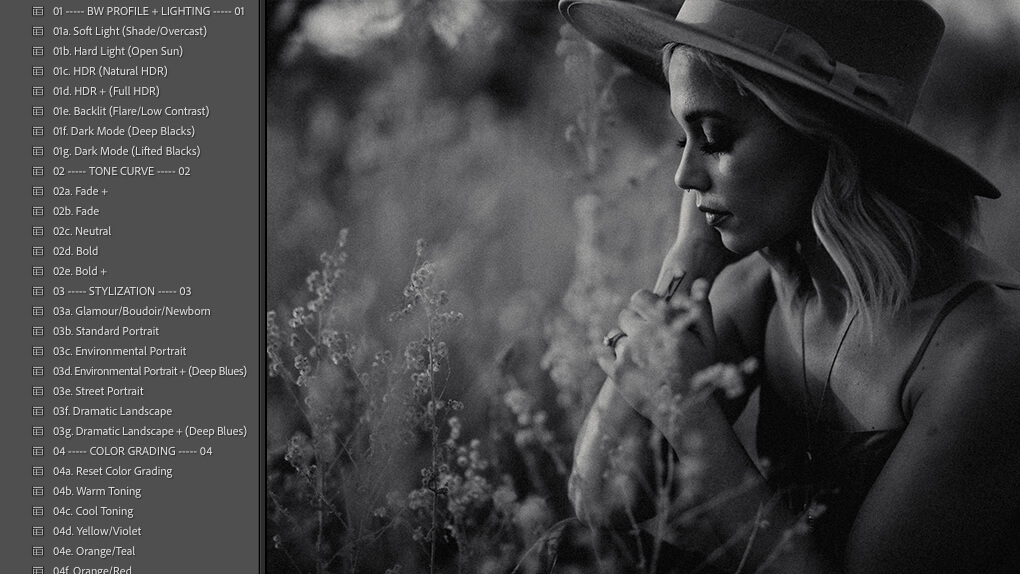Apply the 02e. Bold + tone curve
Viewport: 1020px width, 574px height.
pos(80,271)
